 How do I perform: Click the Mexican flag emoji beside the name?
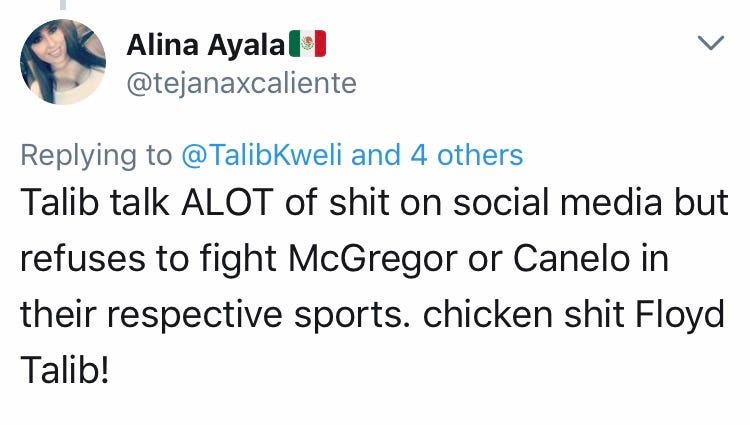coord(309,44)
